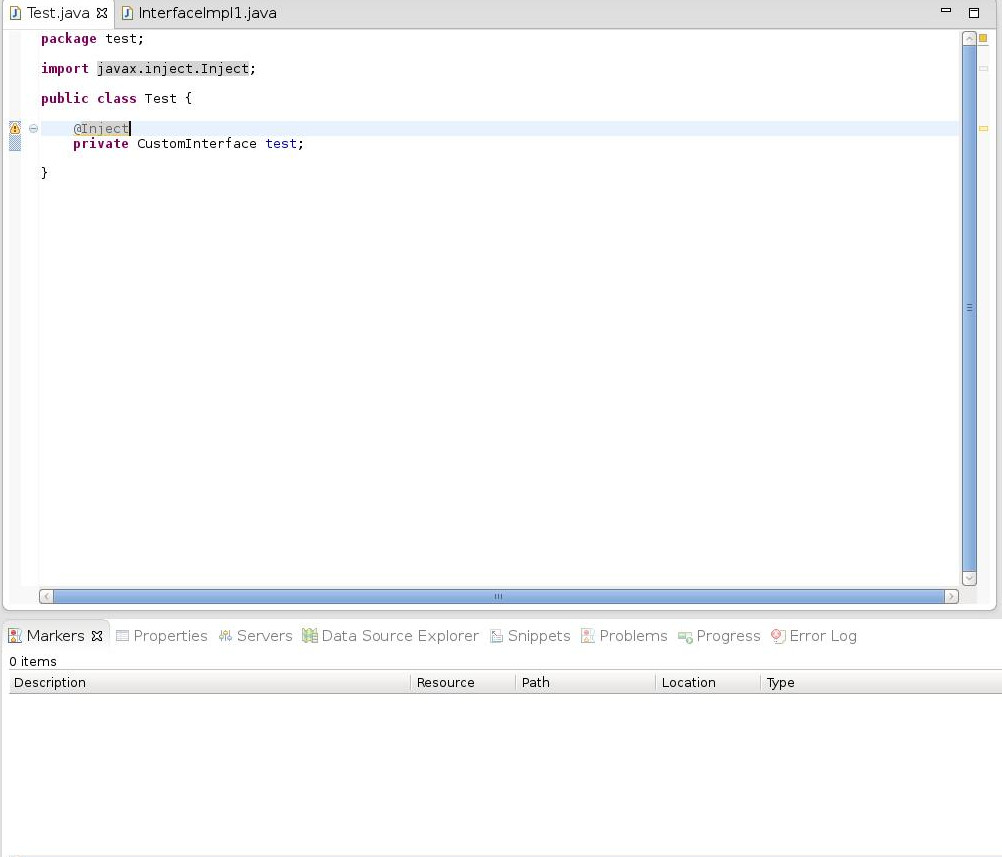Sort markers by Description column
This screenshot has width=1002, height=857.
coord(210,683)
